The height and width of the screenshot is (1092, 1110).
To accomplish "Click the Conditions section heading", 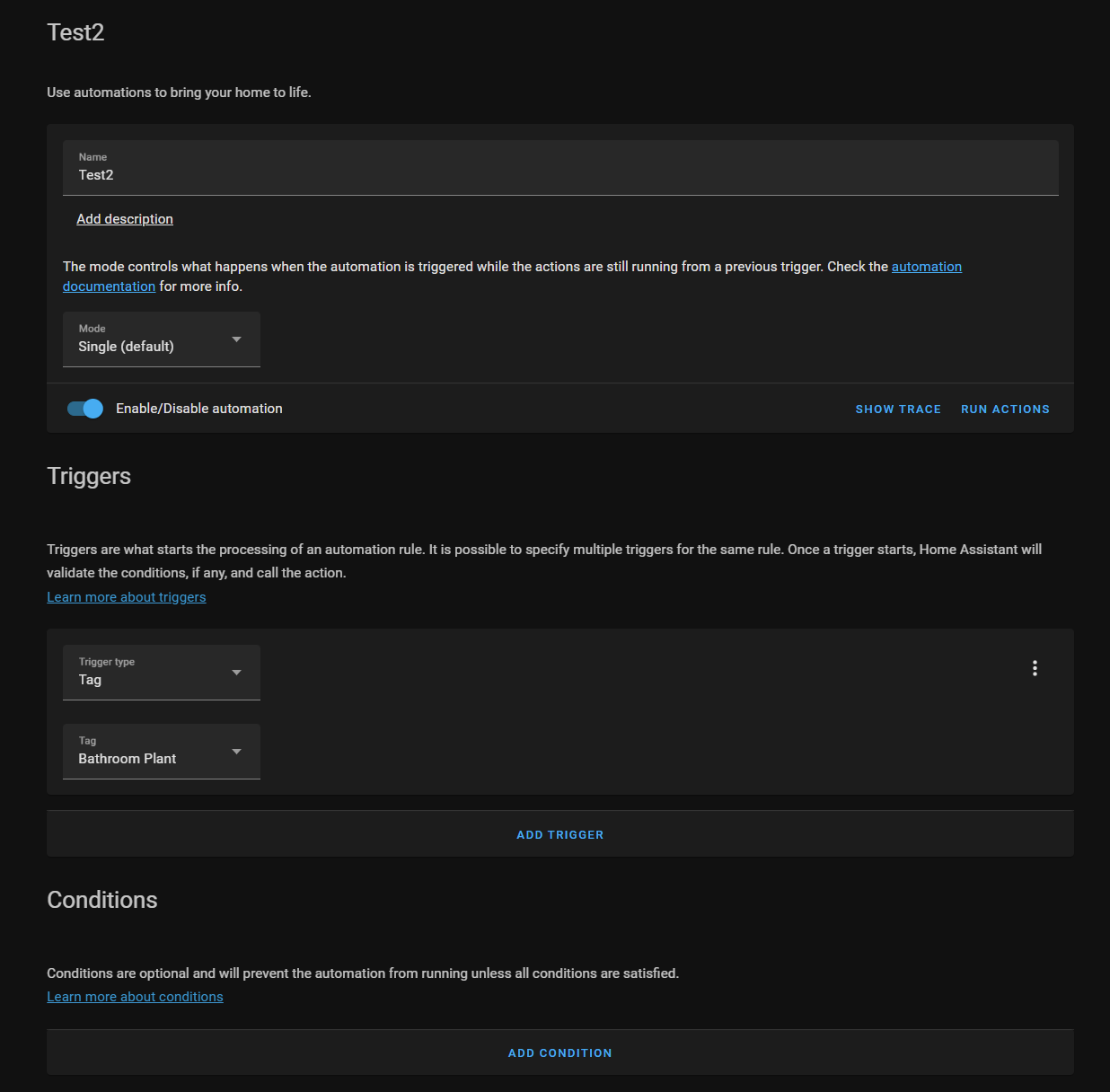I will pos(102,900).
